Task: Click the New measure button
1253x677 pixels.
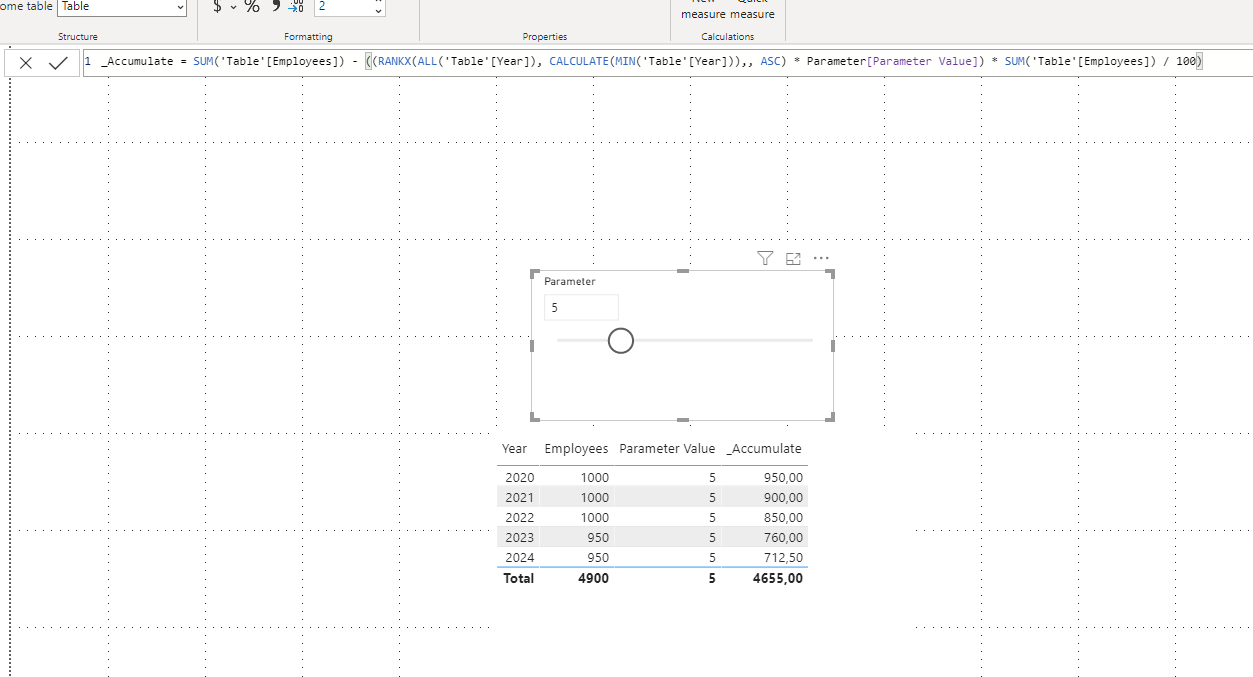Action: click(703, 10)
